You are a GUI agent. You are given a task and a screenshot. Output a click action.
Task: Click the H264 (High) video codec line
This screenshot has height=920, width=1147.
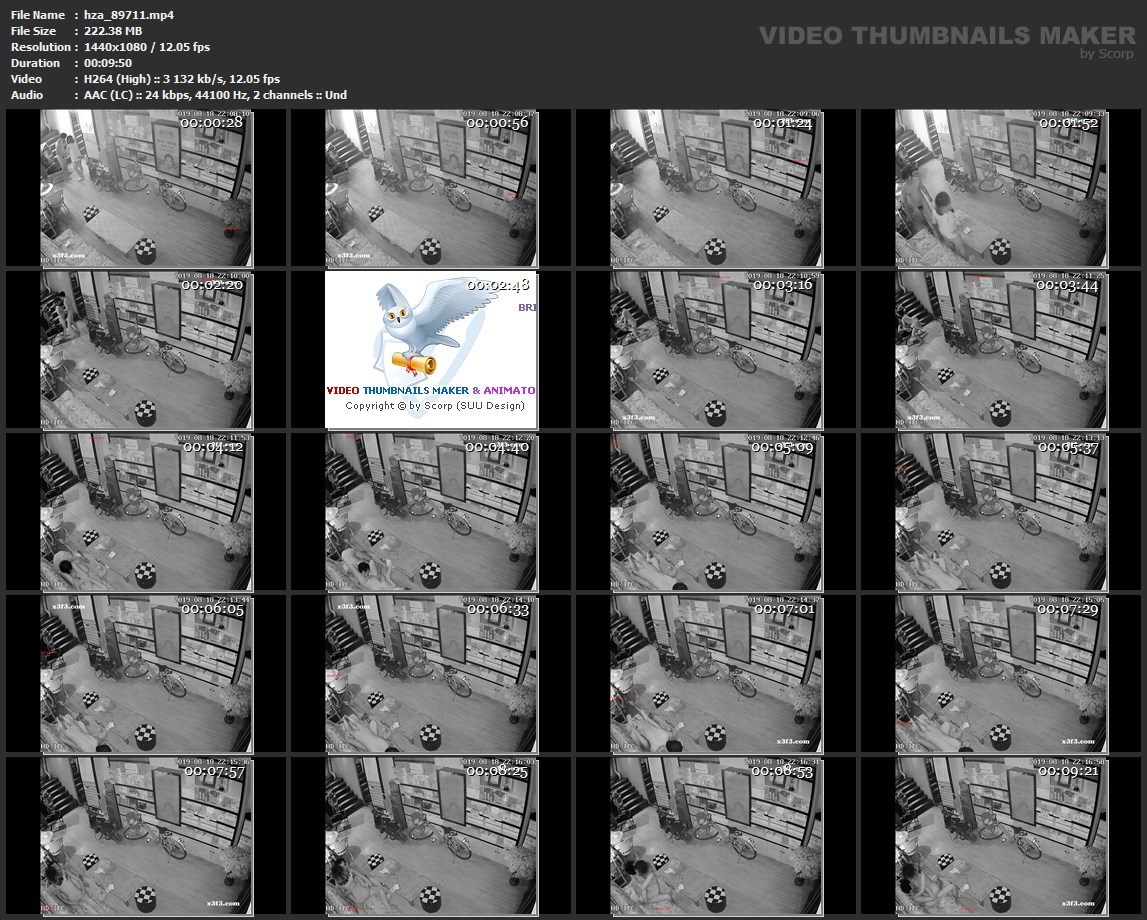coord(181,79)
